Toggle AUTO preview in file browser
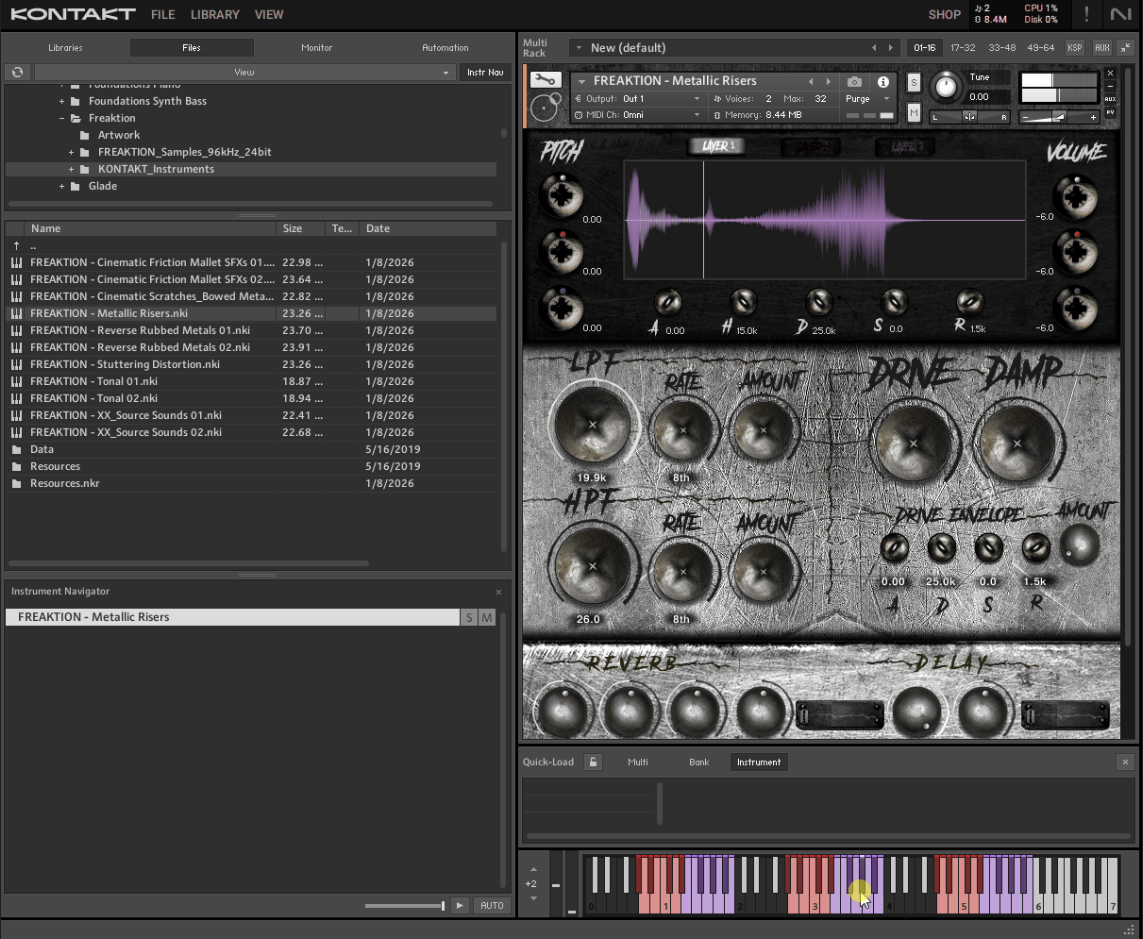Image resolution: width=1143 pixels, height=939 pixels. point(491,905)
